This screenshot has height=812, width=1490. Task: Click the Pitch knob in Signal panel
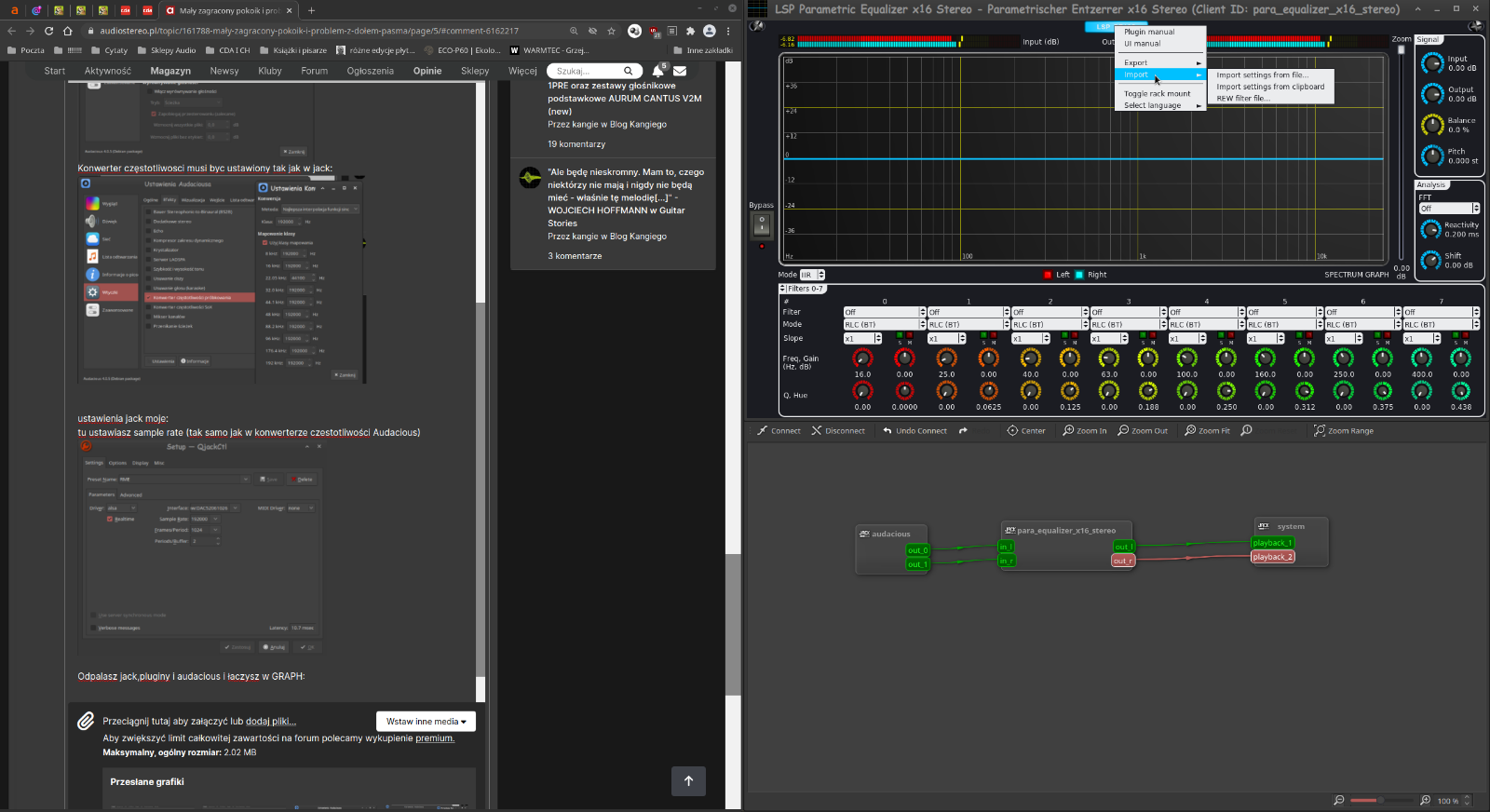coord(1432,156)
